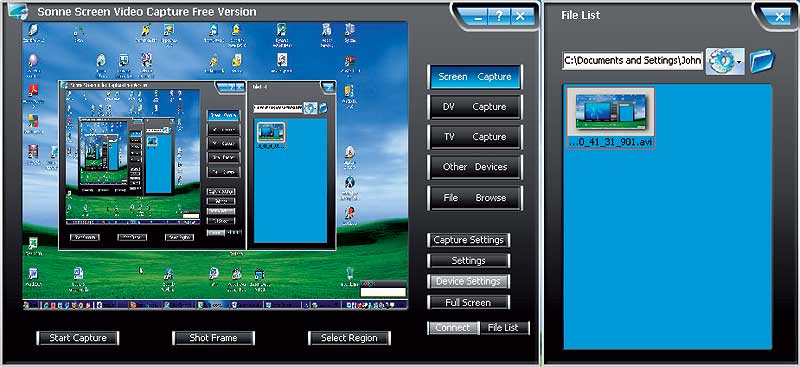This screenshot has height=367, width=800.
Task: Click the folder path input field
Action: [x=633, y=60]
